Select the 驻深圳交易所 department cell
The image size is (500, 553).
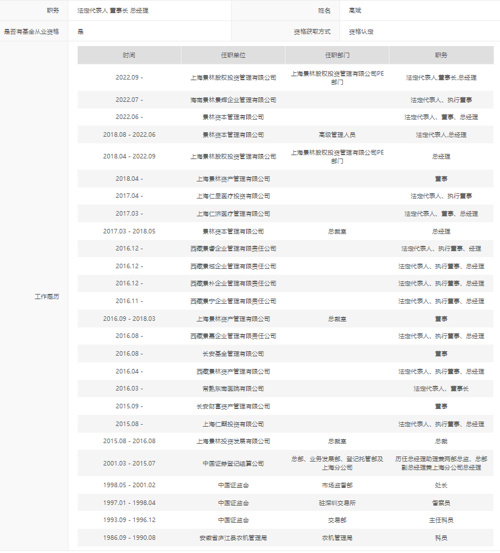(x=337, y=503)
